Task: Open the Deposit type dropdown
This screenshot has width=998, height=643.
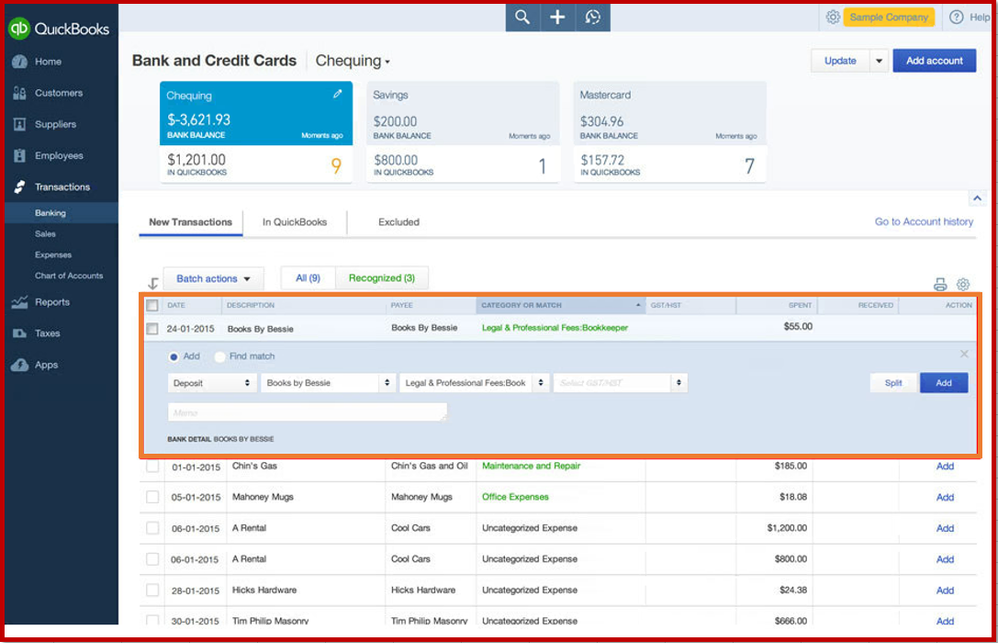Action: 211,383
